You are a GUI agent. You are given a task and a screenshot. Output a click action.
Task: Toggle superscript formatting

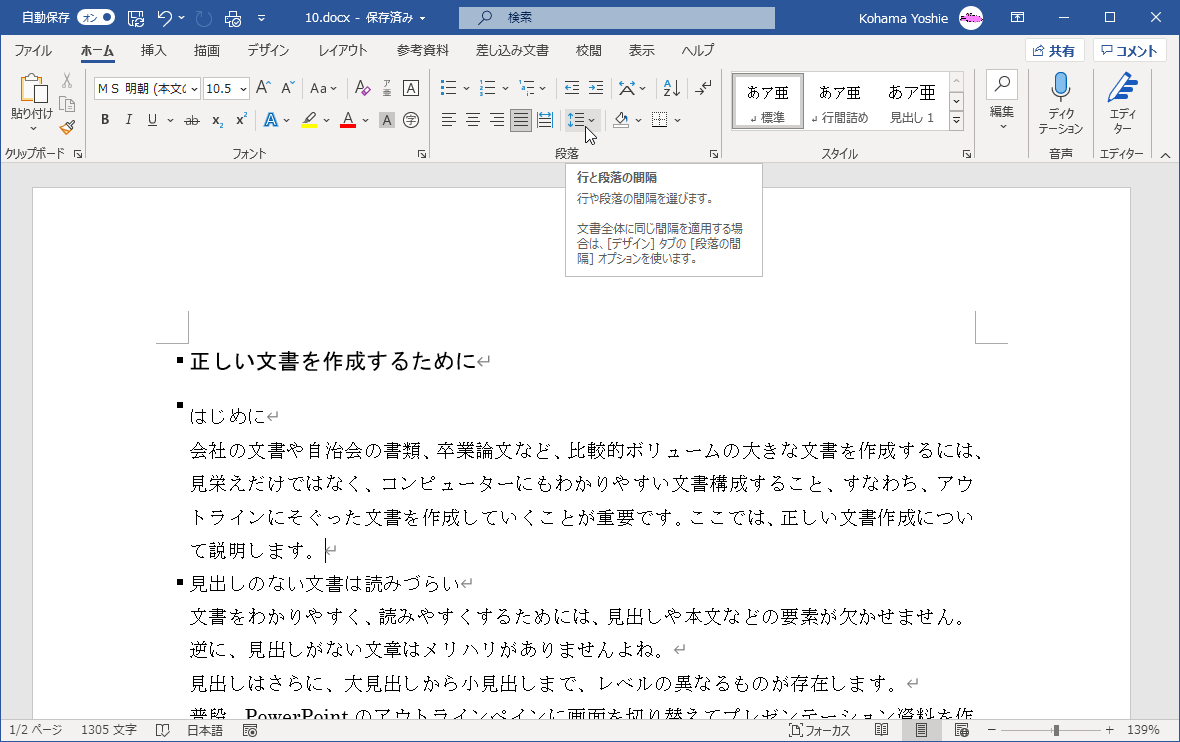pos(241,120)
